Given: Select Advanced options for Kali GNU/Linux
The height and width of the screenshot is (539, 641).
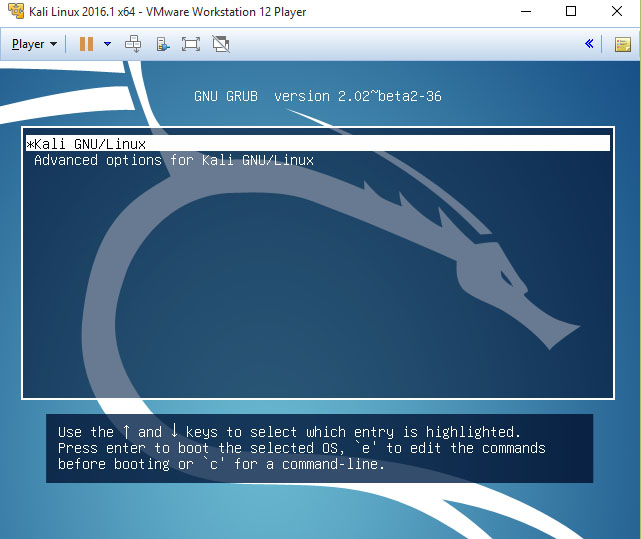Looking at the screenshot, I should coord(174,160).
